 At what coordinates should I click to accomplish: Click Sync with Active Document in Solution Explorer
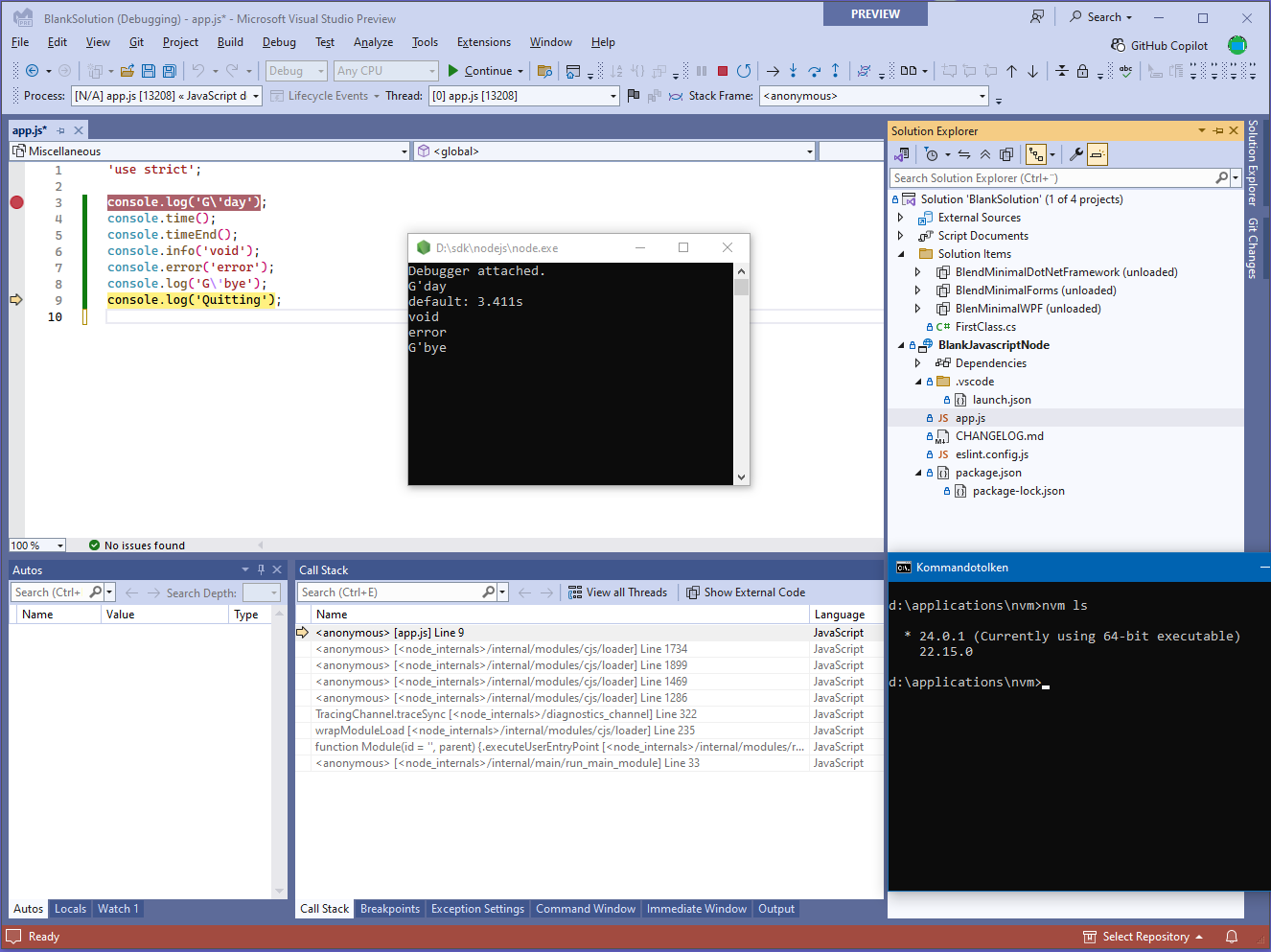pos(964,153)
